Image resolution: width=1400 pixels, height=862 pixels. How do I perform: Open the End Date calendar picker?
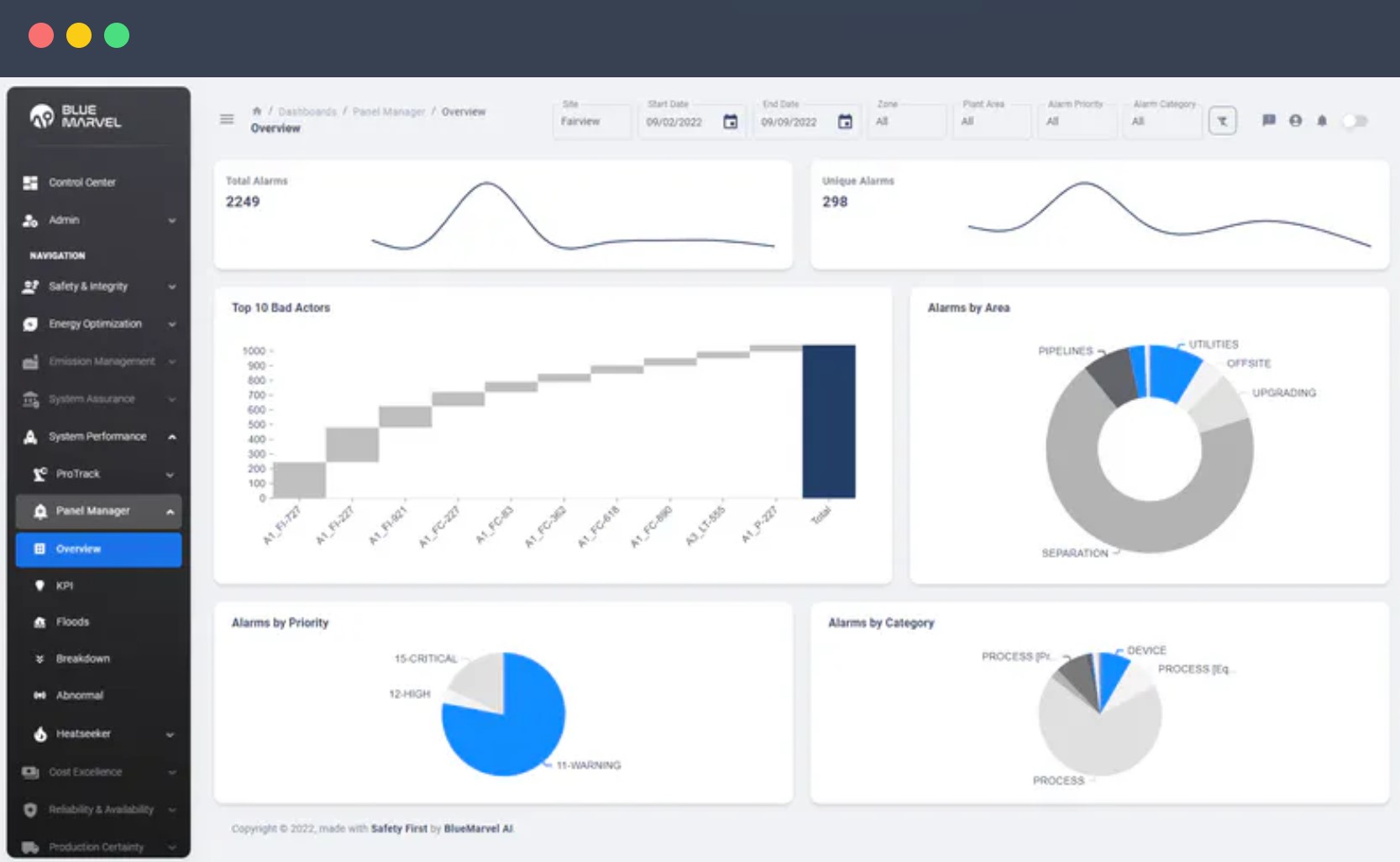[845, 122]
